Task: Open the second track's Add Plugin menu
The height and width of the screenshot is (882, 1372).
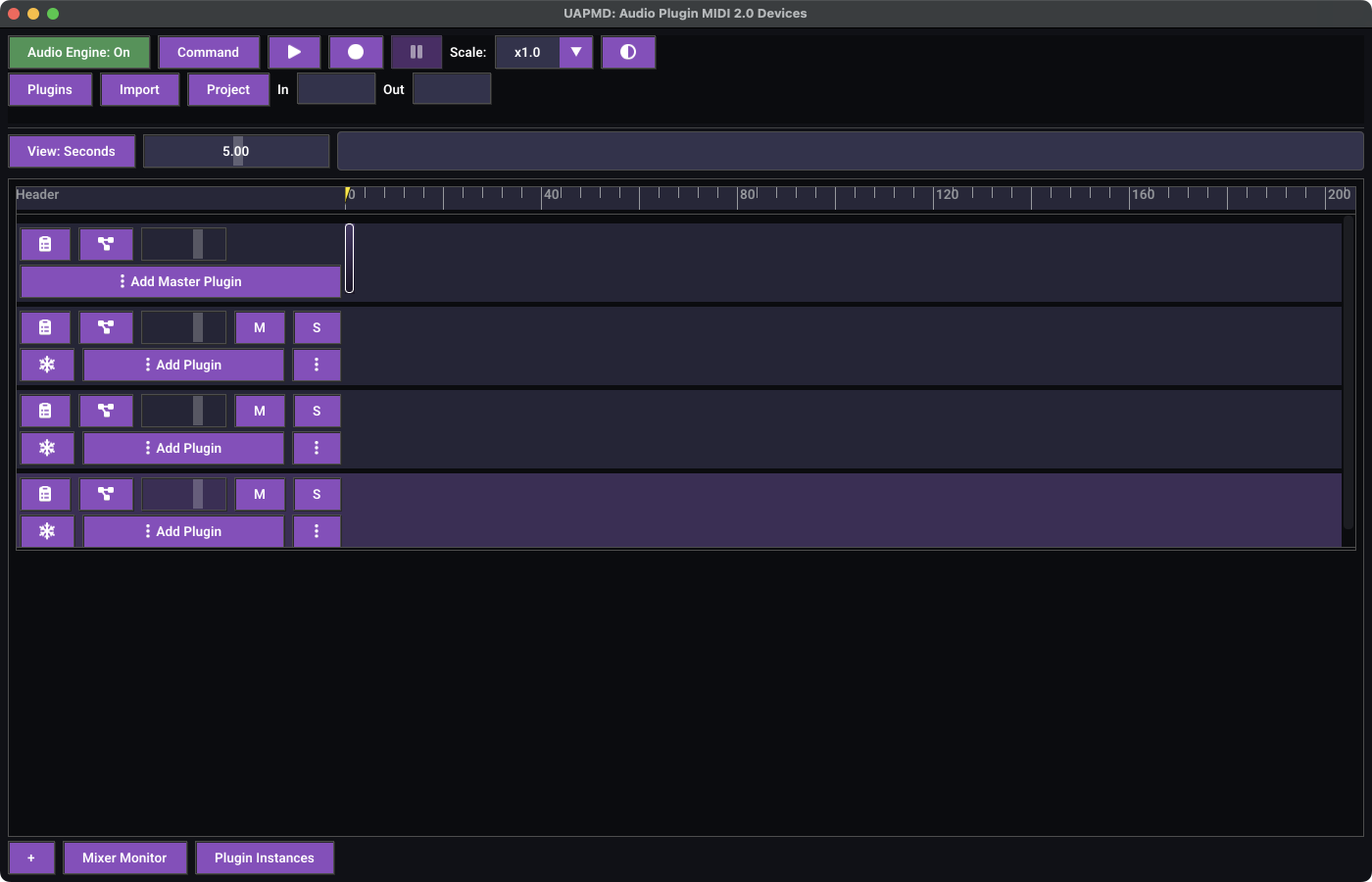Action: pyautogui.click(x=184, y=448)
